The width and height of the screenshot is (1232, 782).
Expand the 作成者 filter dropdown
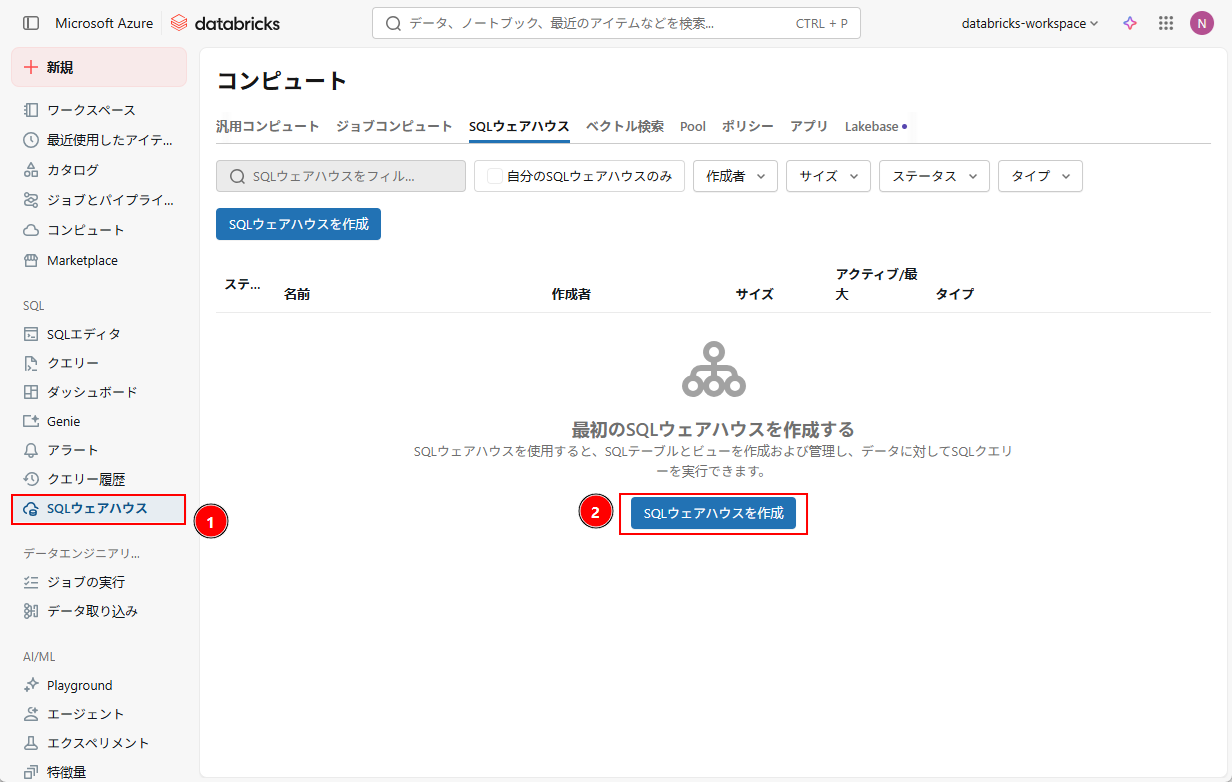[x=735, y=176]
